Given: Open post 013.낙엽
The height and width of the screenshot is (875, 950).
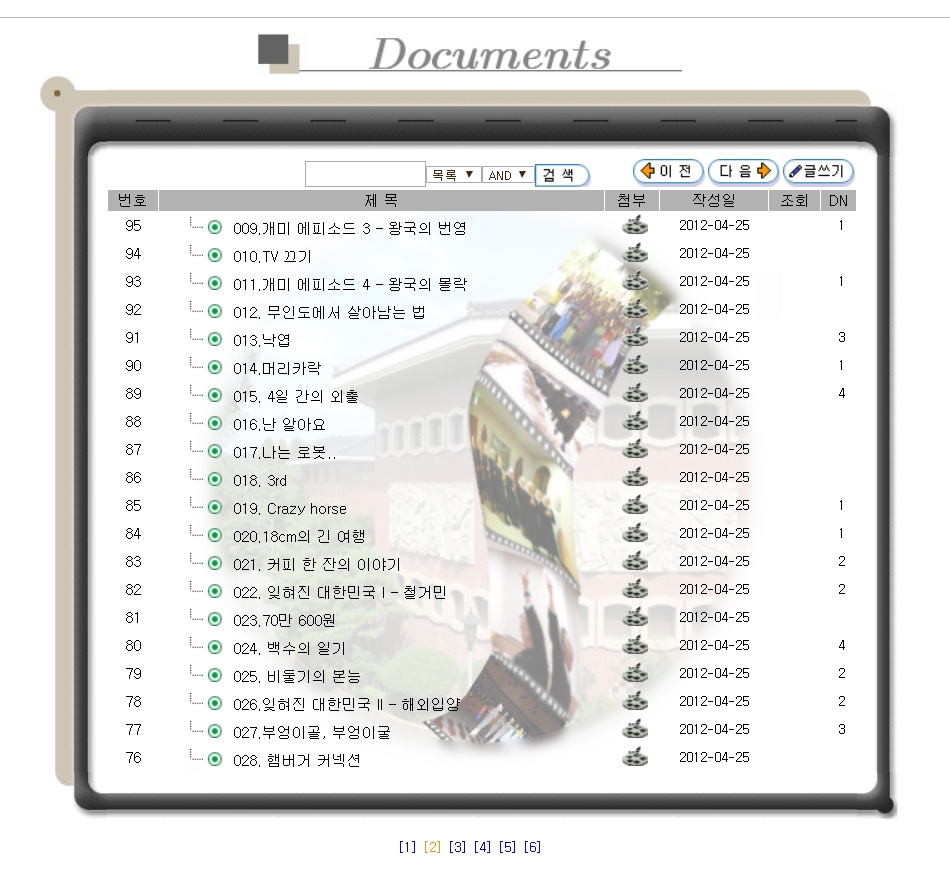Looking at the screenshot, I should pyautogui.click(x=262, y=341).
